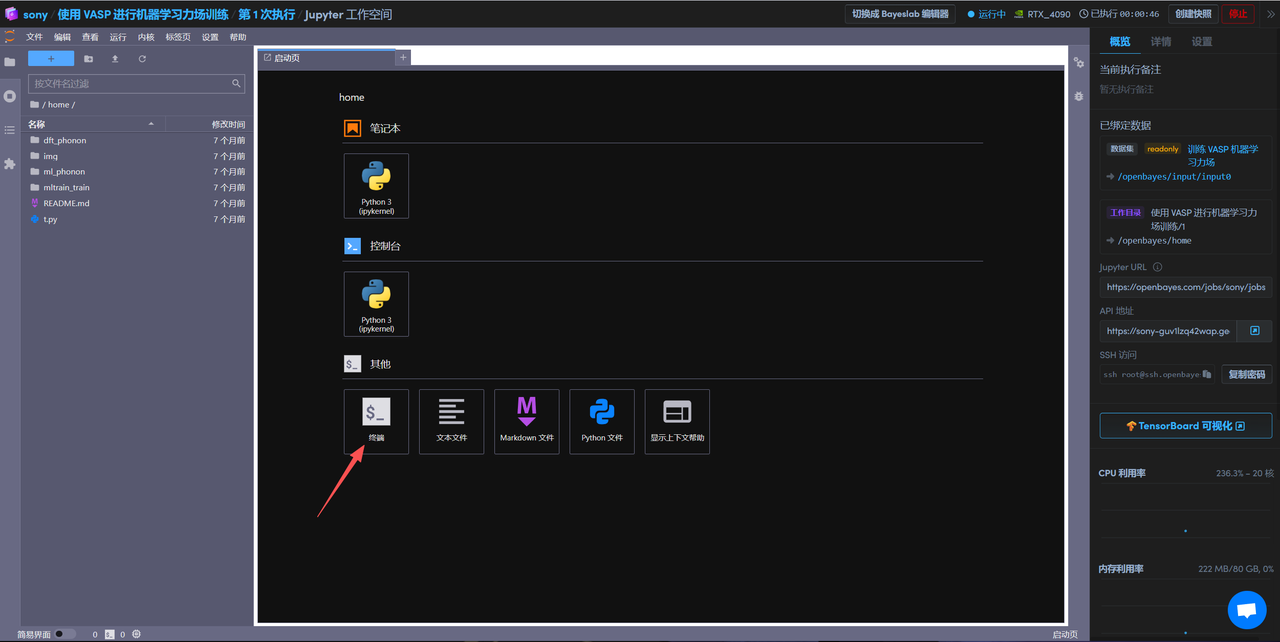Open the 标签页 menu
Screen dimensions: 1280x642
click(178, 37)
